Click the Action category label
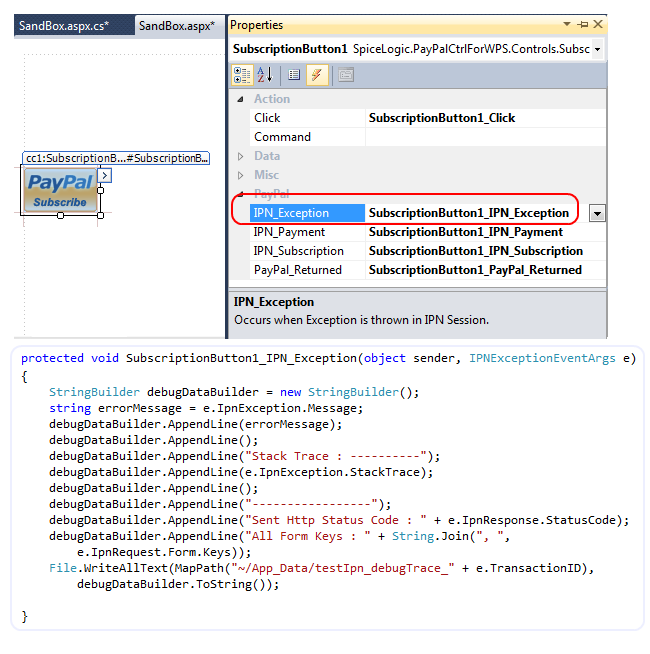650x654 pixels. [272, 99]
